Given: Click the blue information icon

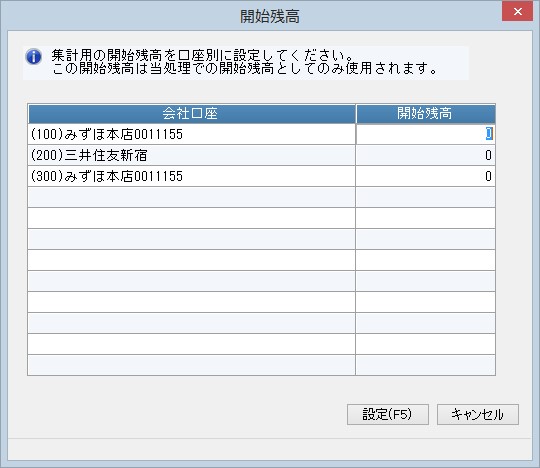Looking at the screenshot, I should pyautogui.click(x=34, y=57).
